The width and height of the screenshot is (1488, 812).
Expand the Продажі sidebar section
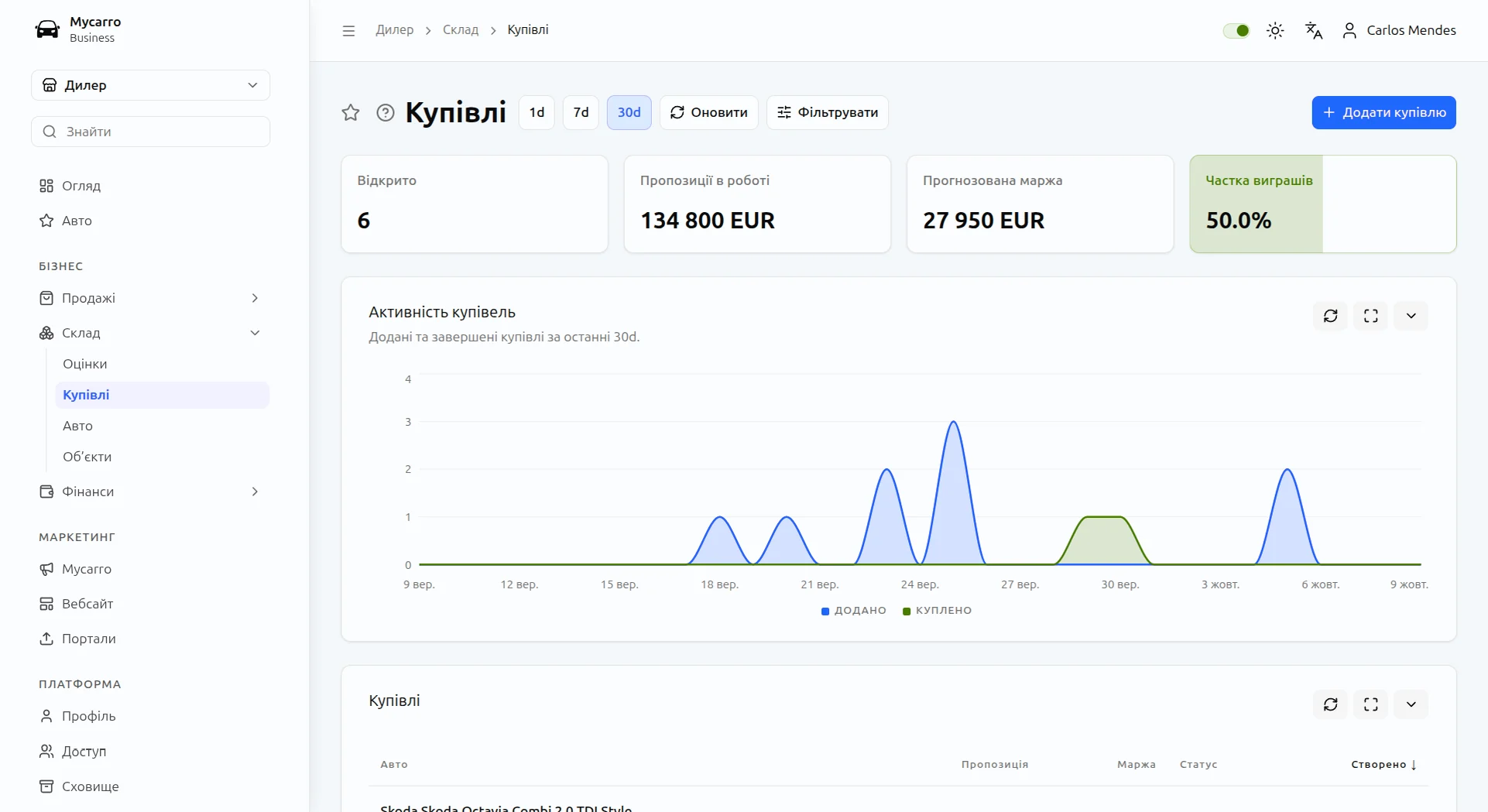150,298
